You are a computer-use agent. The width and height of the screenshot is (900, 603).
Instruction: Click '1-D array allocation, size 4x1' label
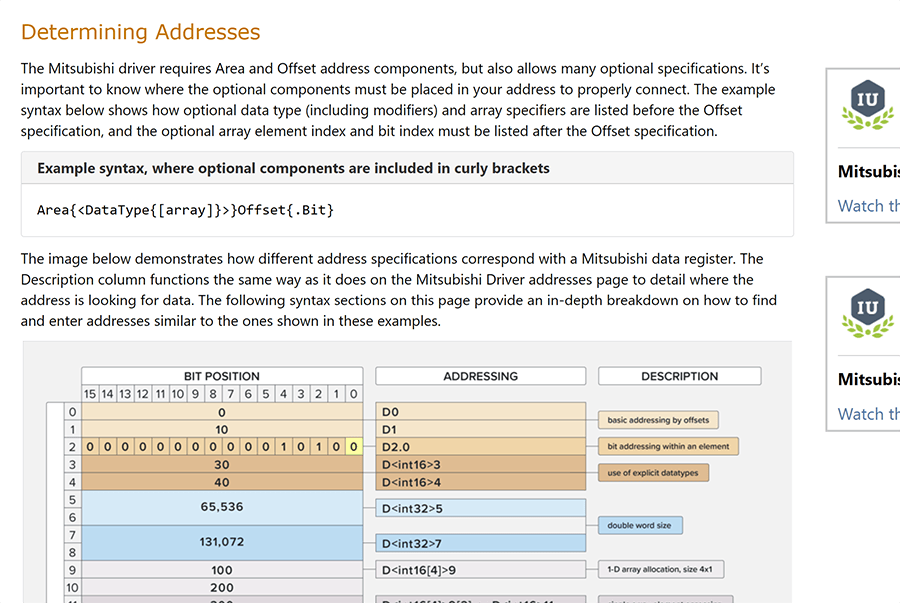pyautogui.click(x=661, y=569)
